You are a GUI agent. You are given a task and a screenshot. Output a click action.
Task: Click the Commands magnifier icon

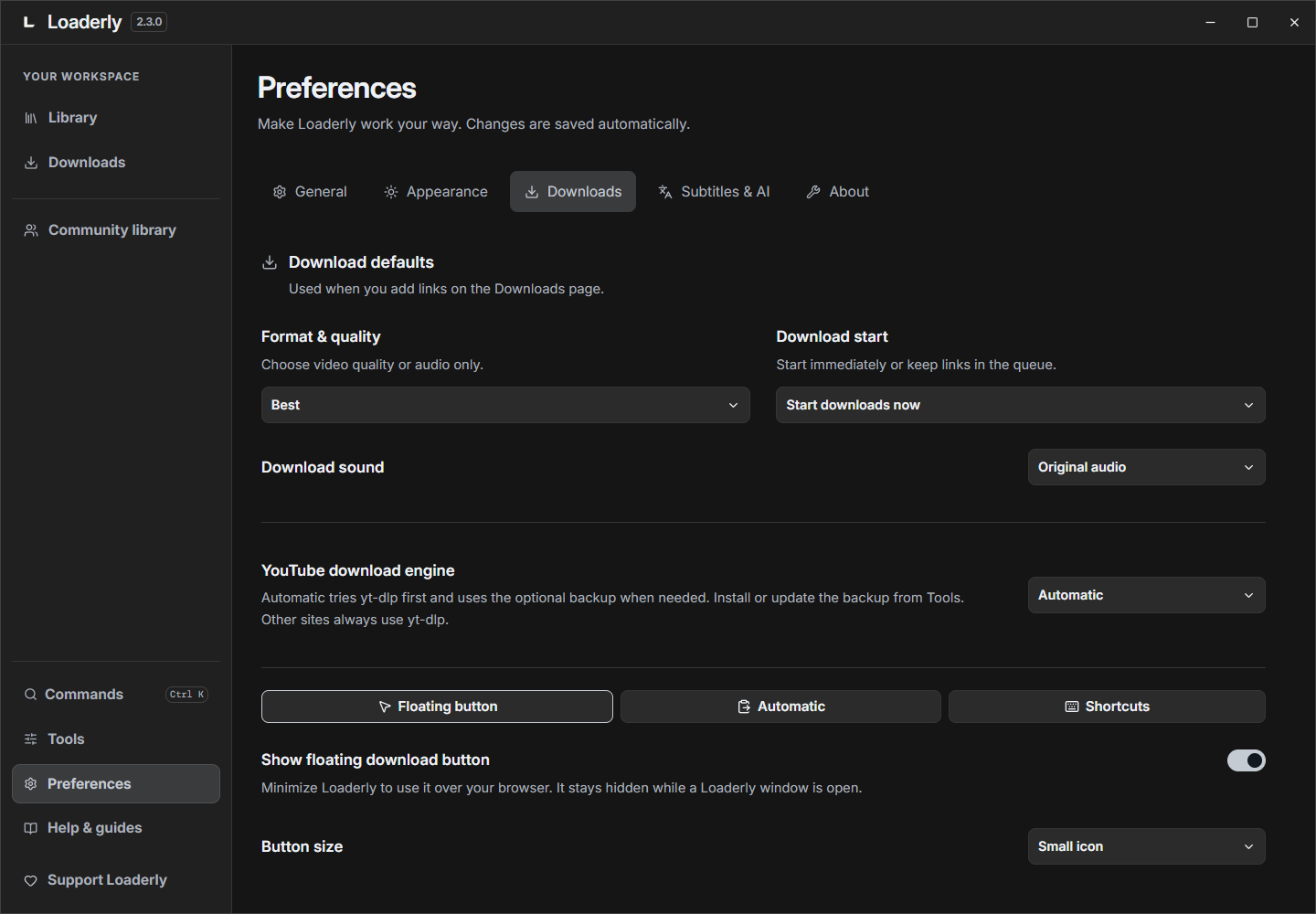(31, 695)
